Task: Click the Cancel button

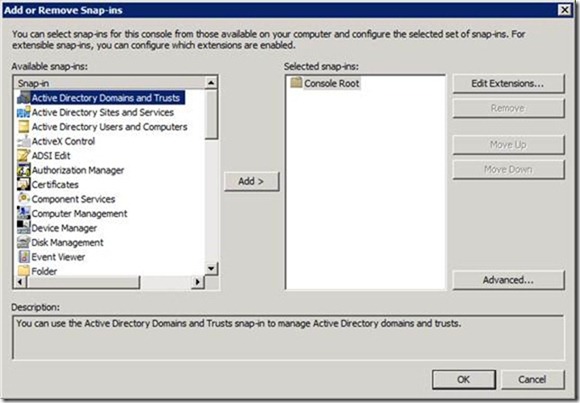Action: [533, 379]
